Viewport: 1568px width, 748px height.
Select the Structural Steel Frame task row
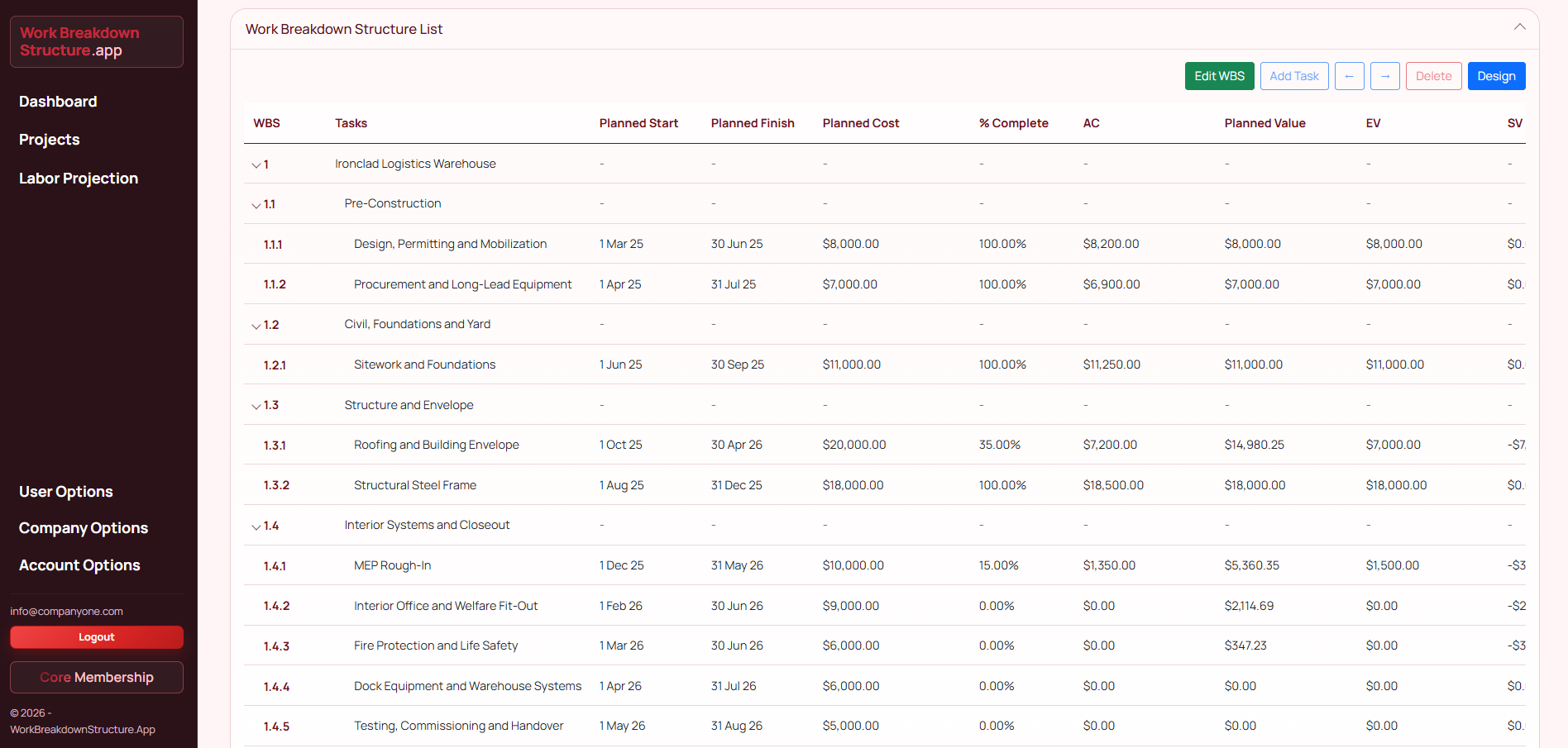click(x=415, y=485)
